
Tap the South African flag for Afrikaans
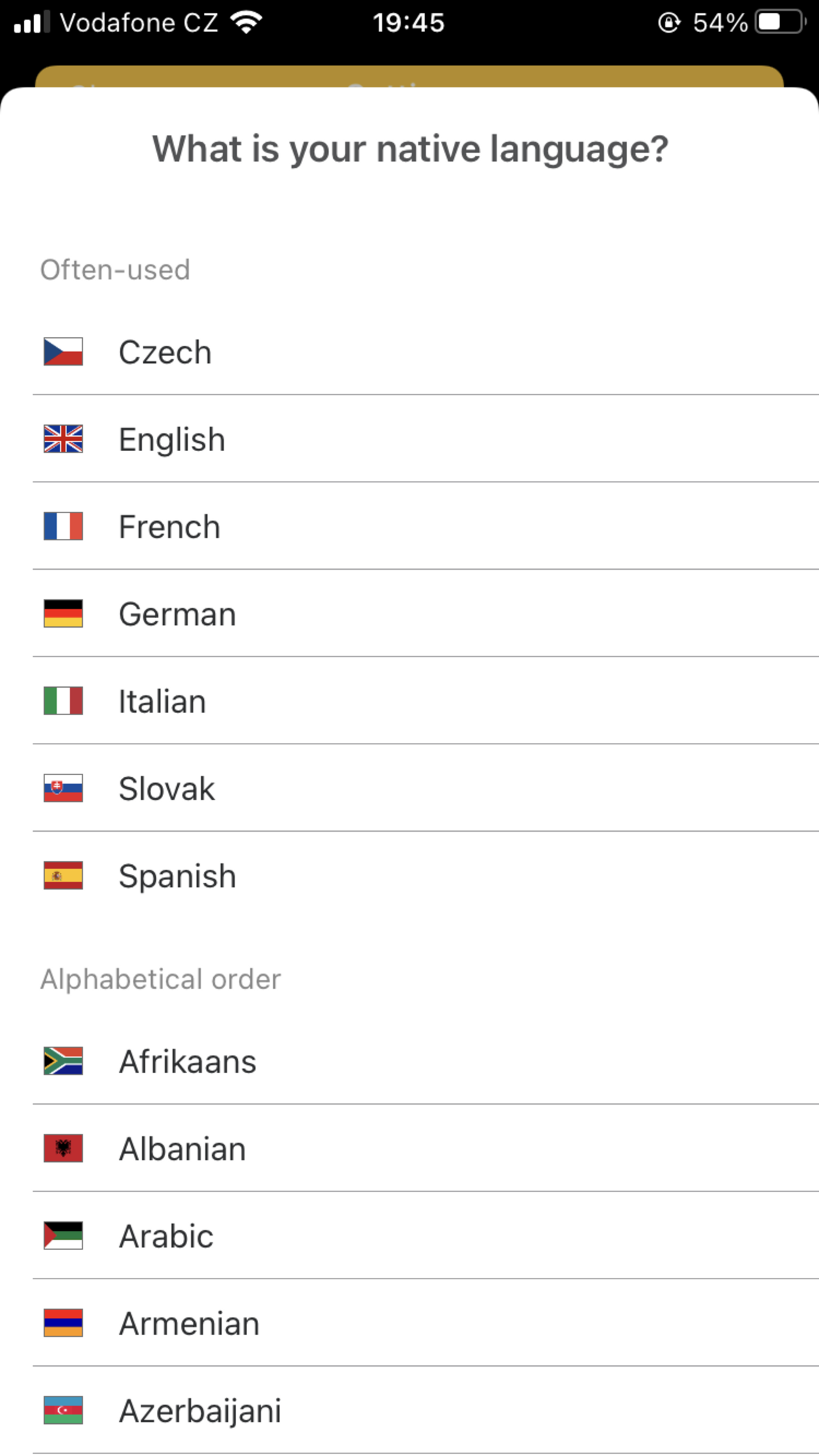pyautogui.click(x=63, y=1062)
